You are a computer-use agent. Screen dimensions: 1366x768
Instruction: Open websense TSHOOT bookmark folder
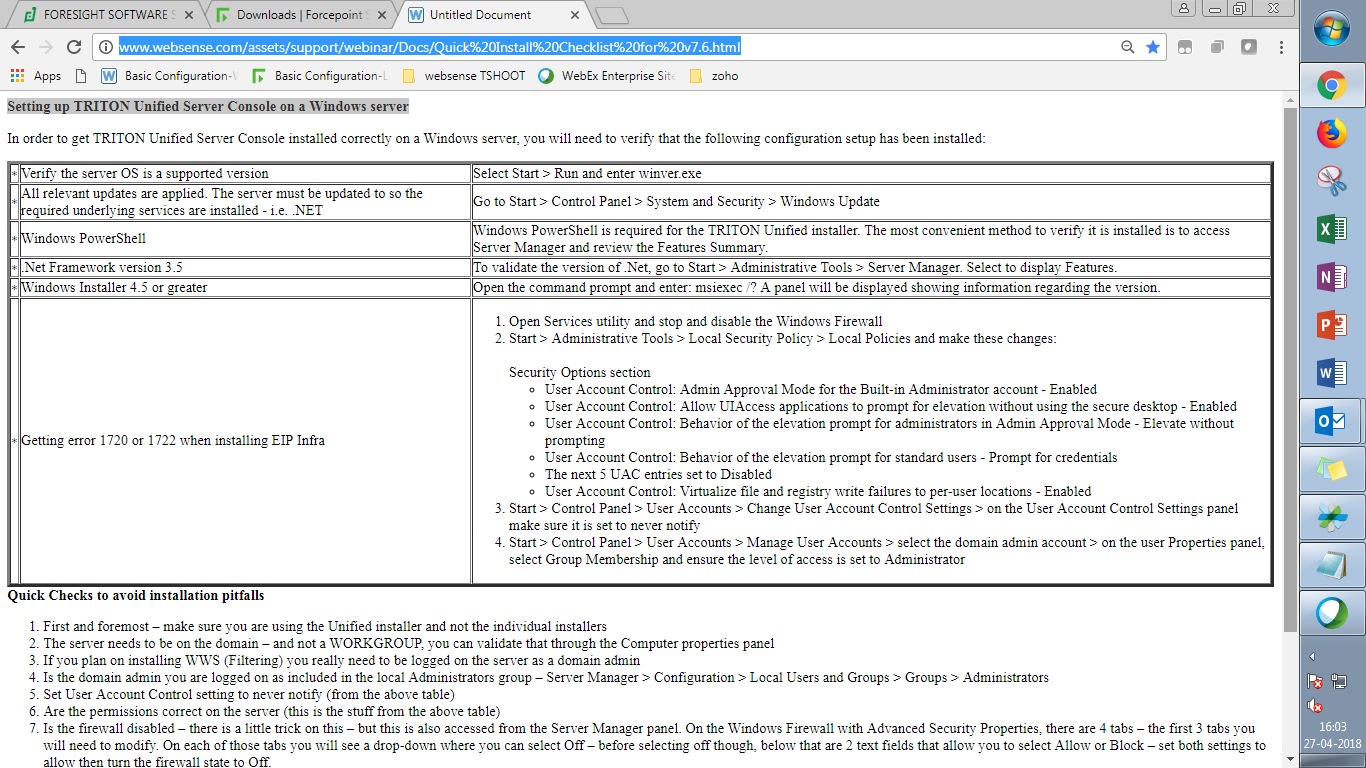click(x=464, y=76)
